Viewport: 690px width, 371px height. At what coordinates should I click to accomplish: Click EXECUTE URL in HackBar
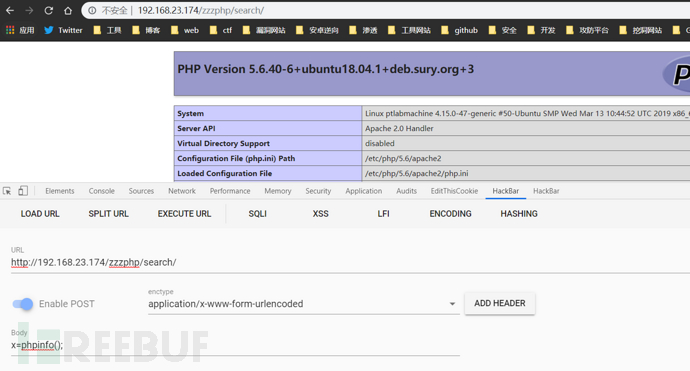pos(184,214)
